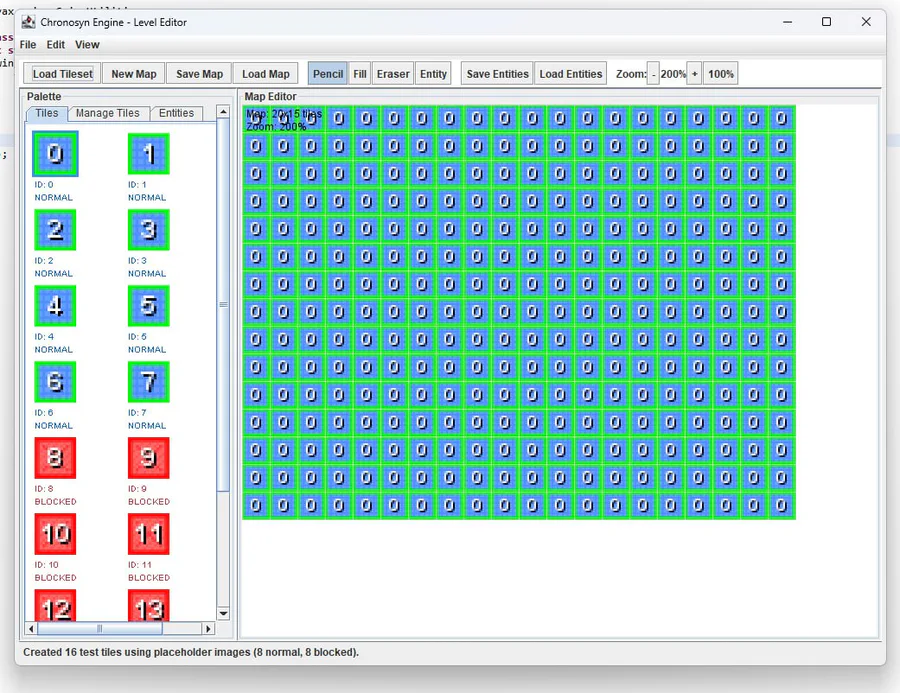Click Save Map button
Image resolution: width=900 pixels, height=693 pixels.
click(x=199, y=74)
